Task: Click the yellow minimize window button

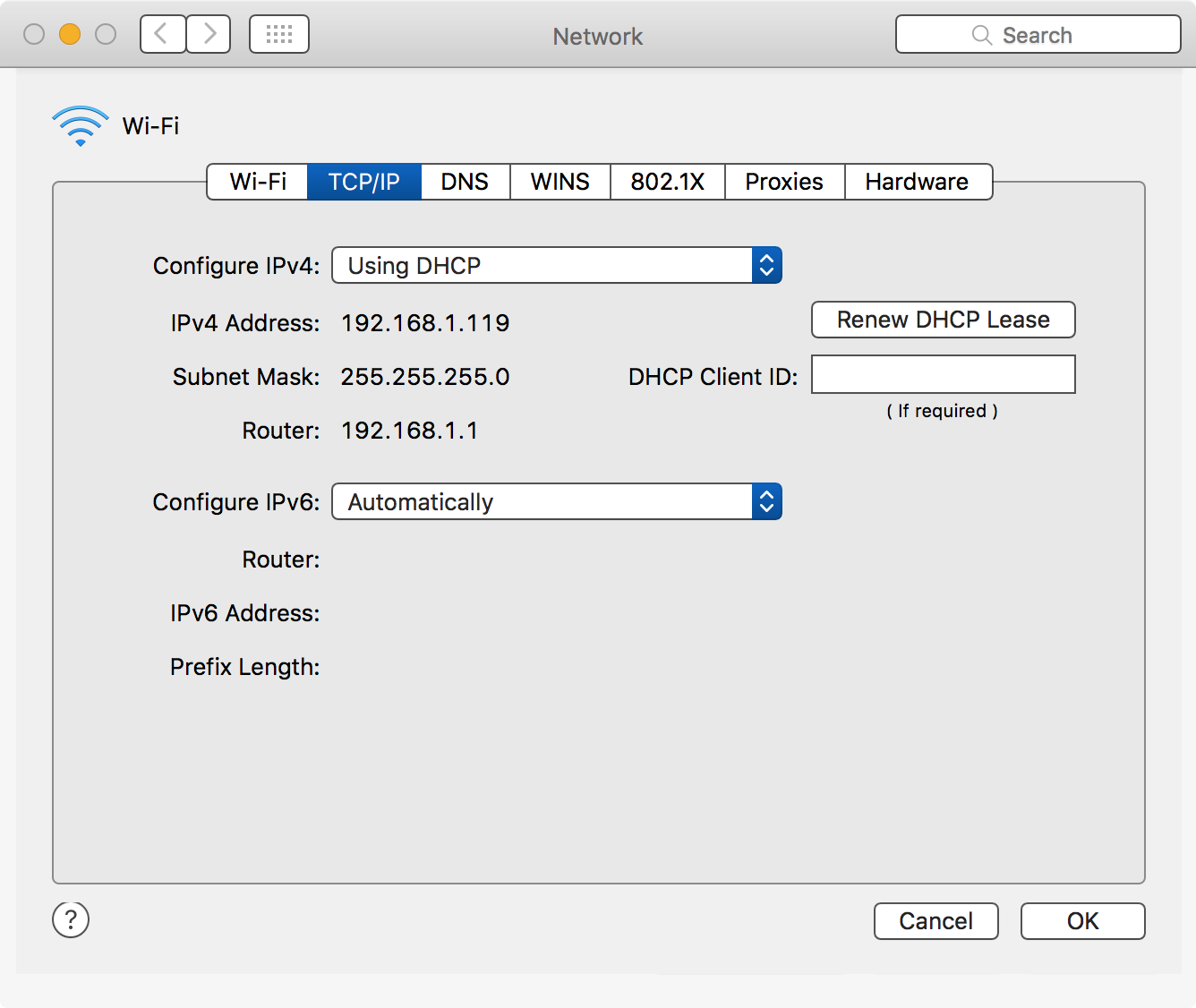Action: tap(70, 35)
